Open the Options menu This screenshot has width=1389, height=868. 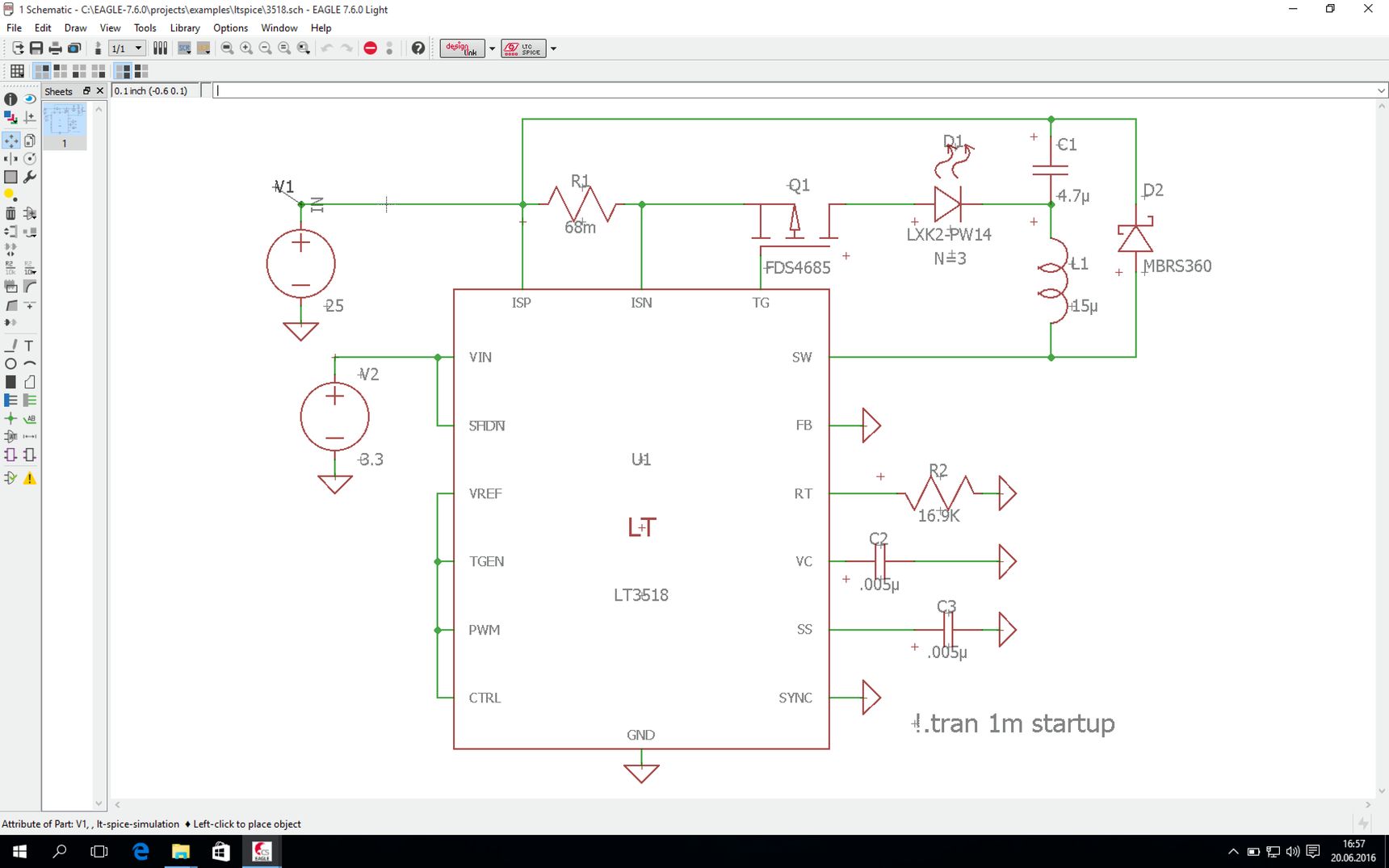click(x=231, y=27)
